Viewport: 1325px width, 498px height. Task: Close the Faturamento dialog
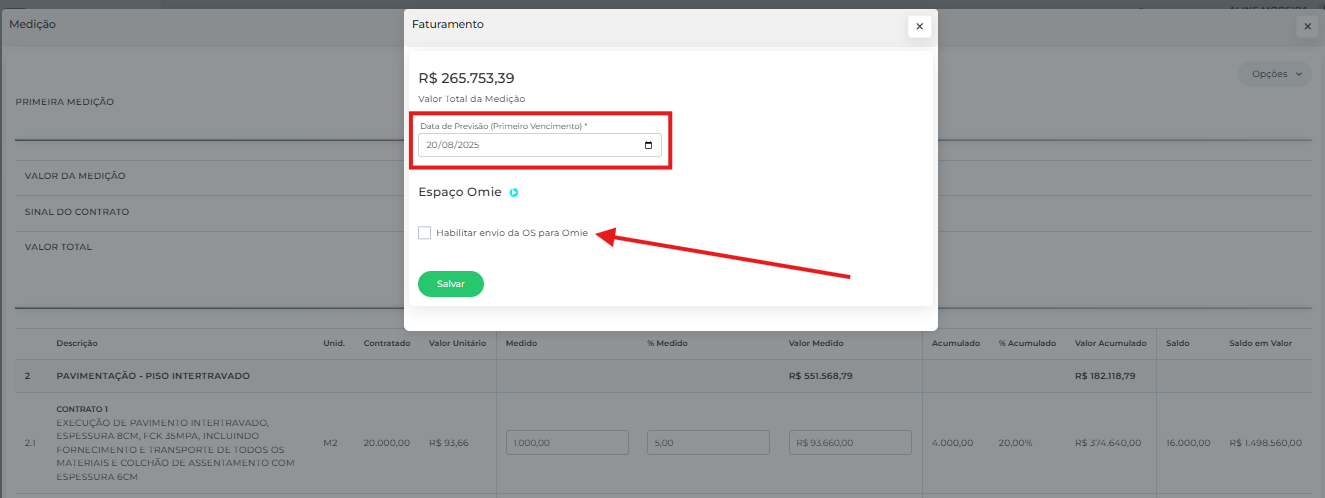click(x=919, y=27)
